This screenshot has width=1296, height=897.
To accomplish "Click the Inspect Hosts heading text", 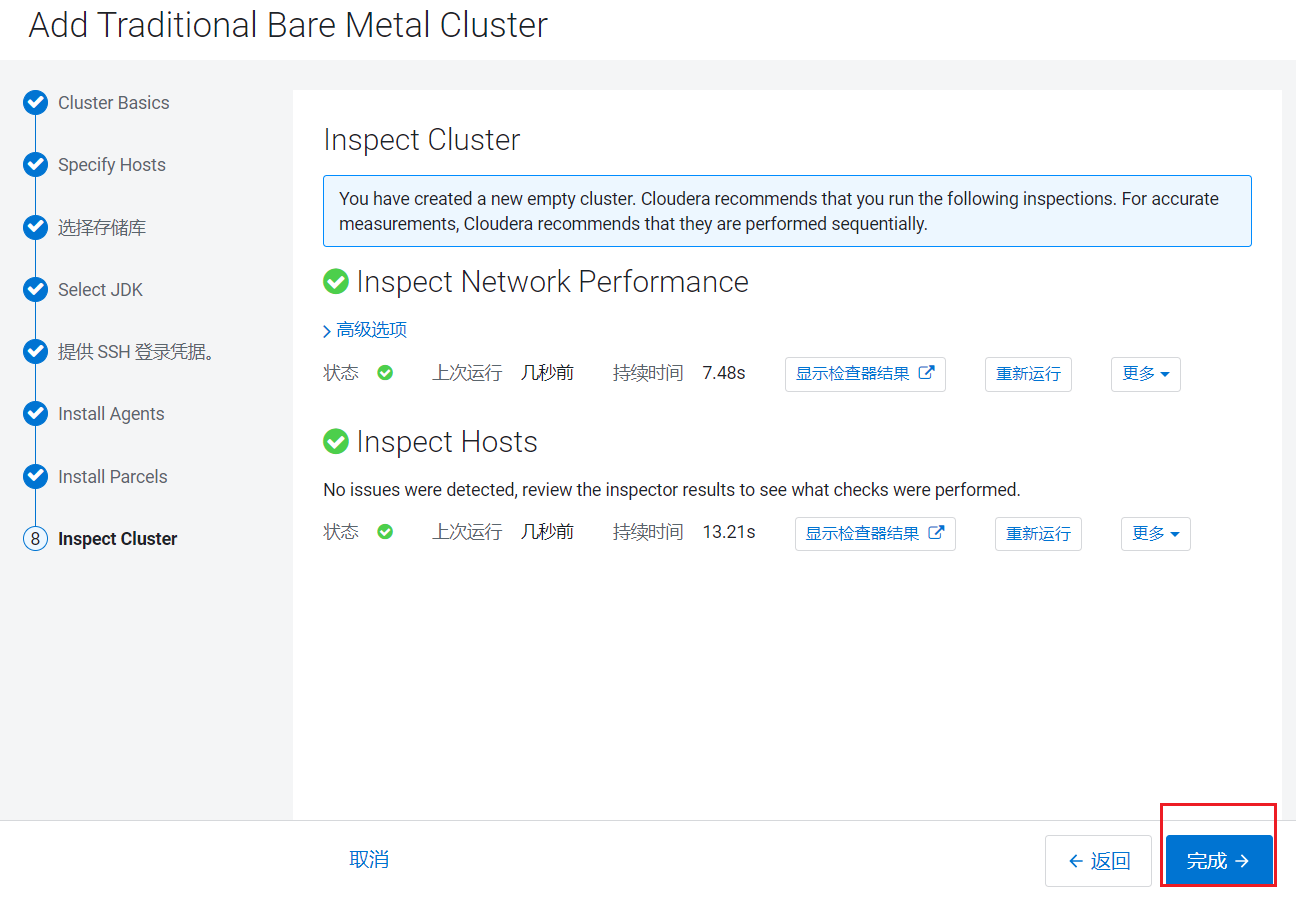I will pyautogui.click(x=447, y=442).
